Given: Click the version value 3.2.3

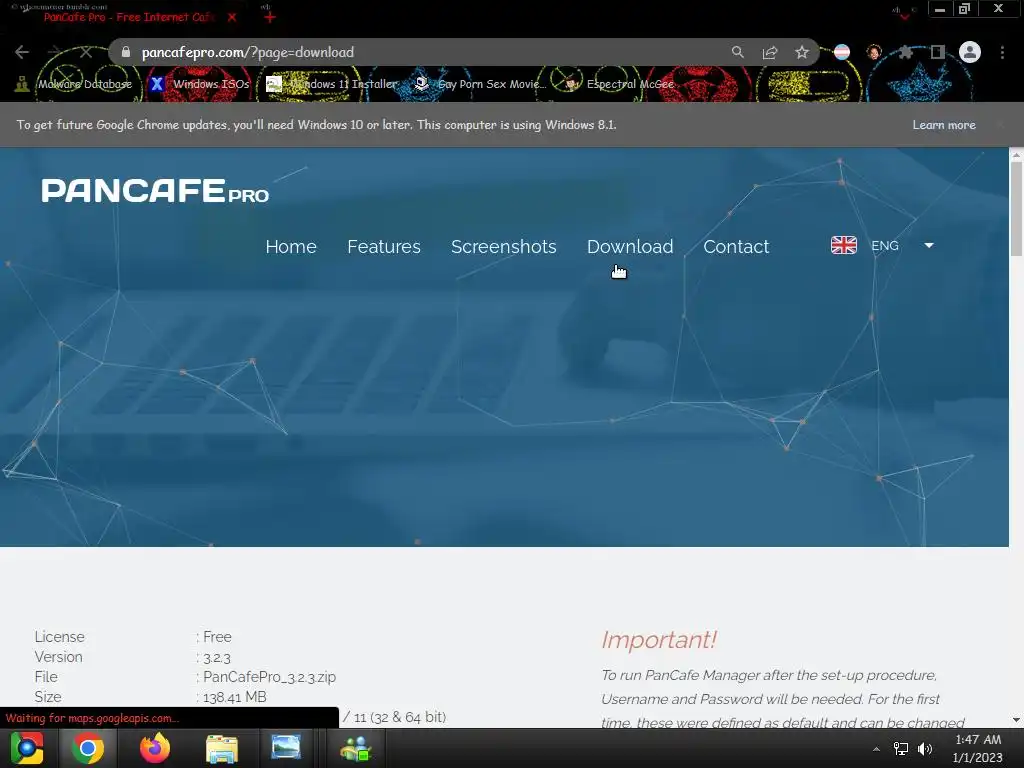Looking at the screenshot, I should [x=217, y=658].
